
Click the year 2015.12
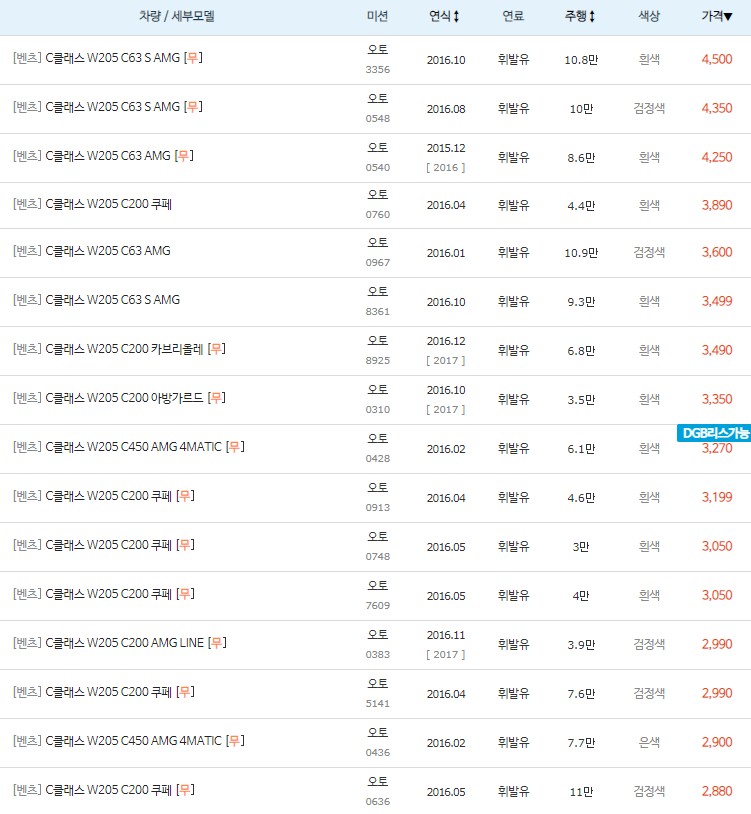pos(446,148)
